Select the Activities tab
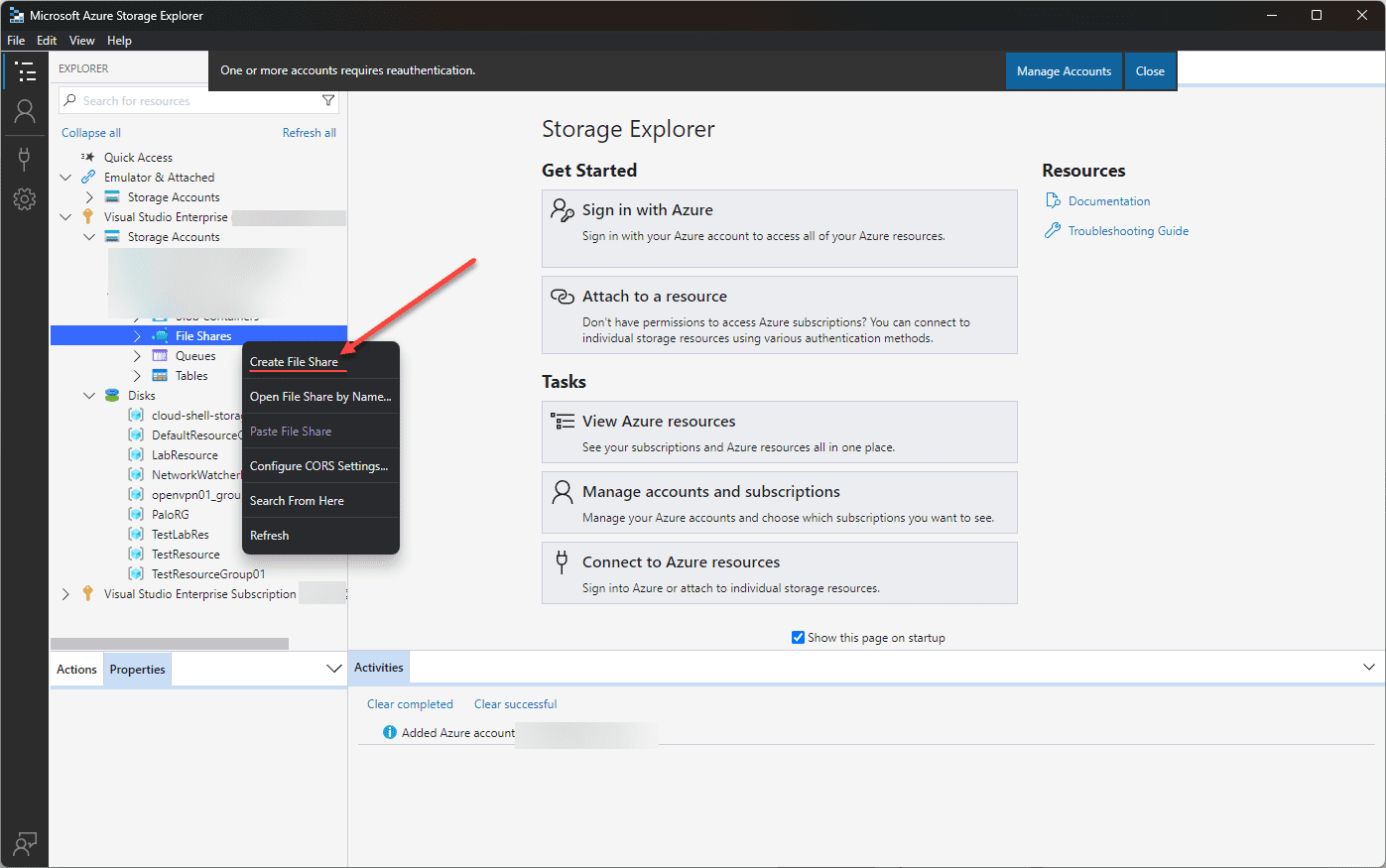 [x=379, y=667]
